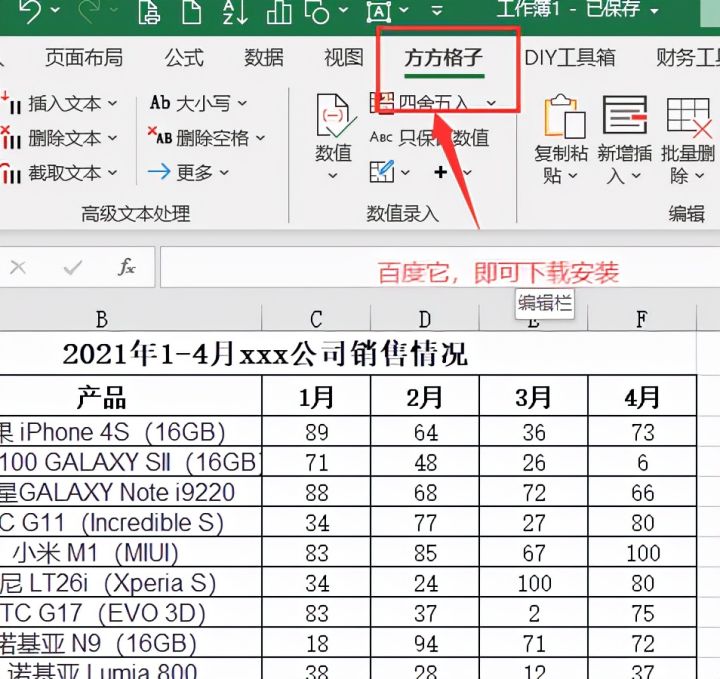
Task: Click 只保留数值 button
Action: click(x=429, y=138)
